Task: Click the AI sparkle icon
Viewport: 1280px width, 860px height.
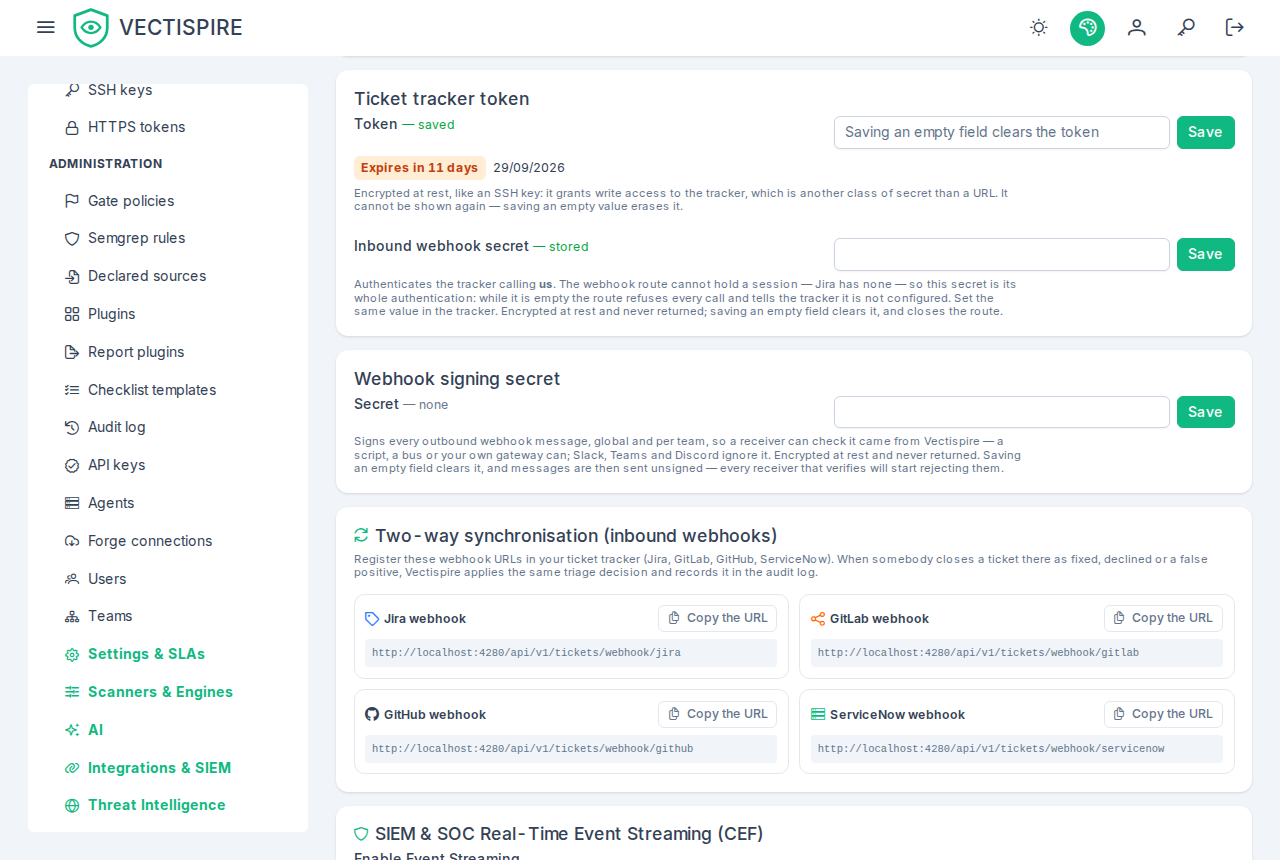Action: click(x=72, y=730)
